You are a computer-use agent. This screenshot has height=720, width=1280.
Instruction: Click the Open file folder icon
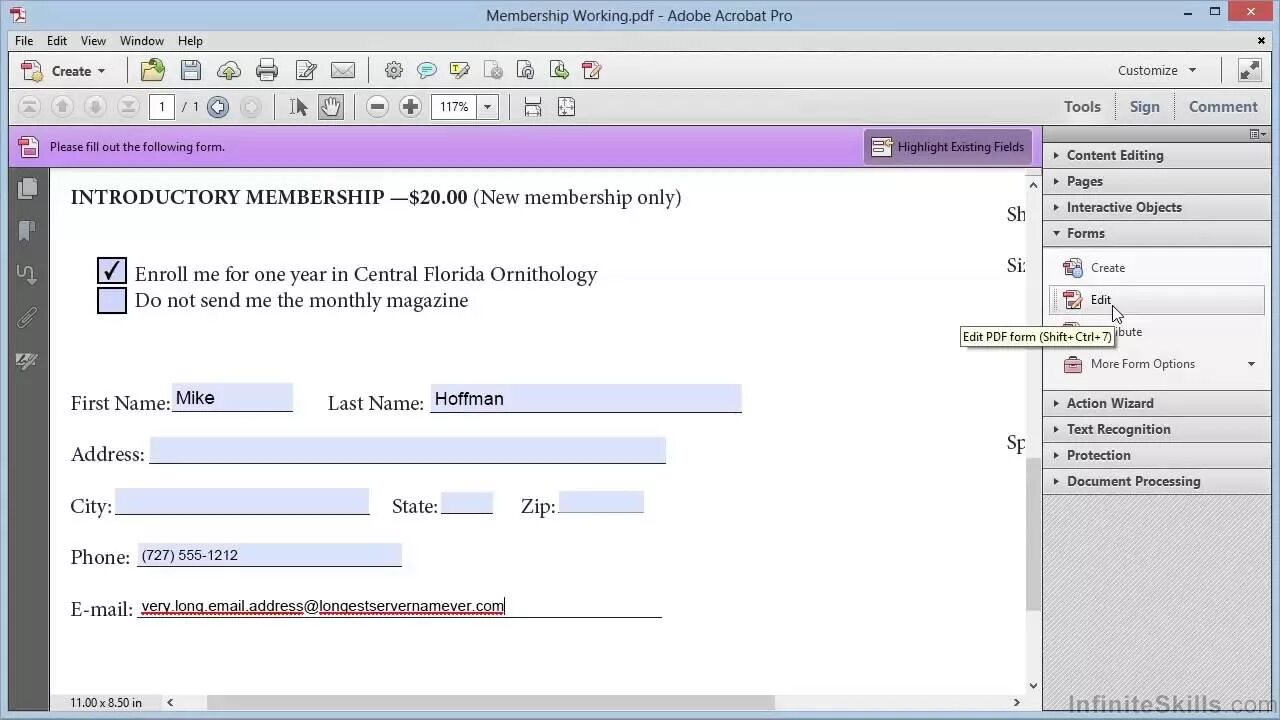pyautogui.click(x=153, y=70)
